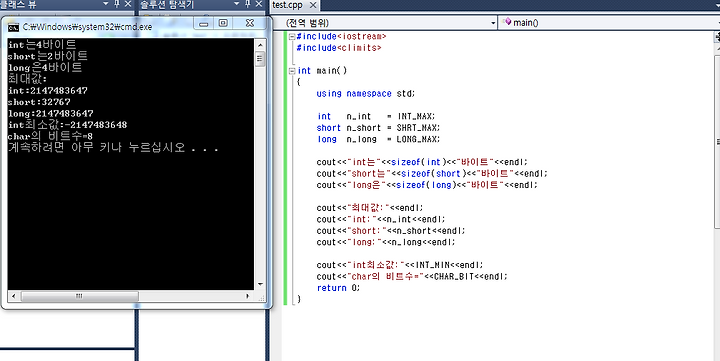Viewport: 720px width, 361px height.
Task: Click the CHAR_BIT cout code line
Action: 412,276
